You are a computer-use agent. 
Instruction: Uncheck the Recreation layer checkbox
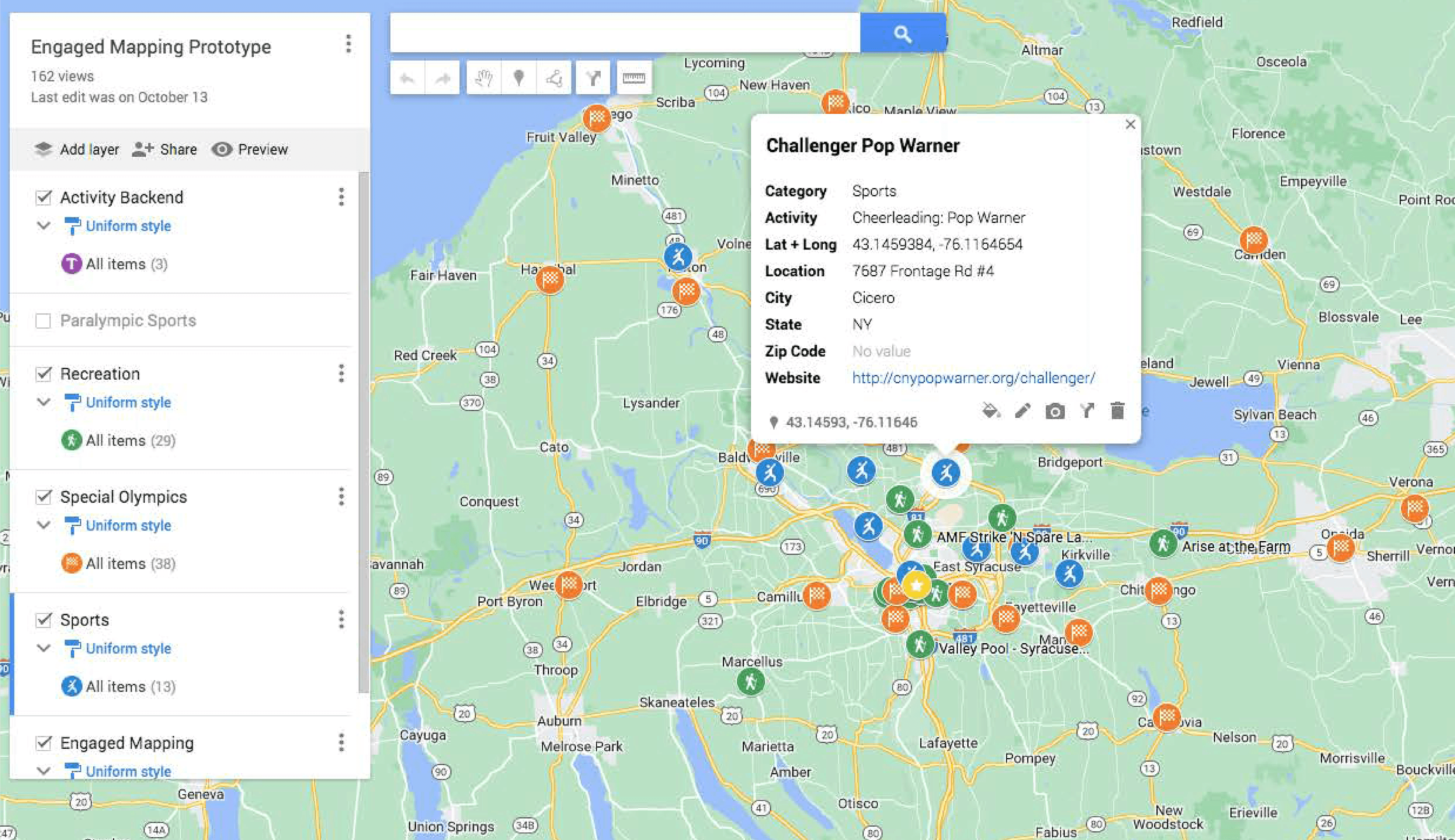pyautogui.click(x=43, y=374)
